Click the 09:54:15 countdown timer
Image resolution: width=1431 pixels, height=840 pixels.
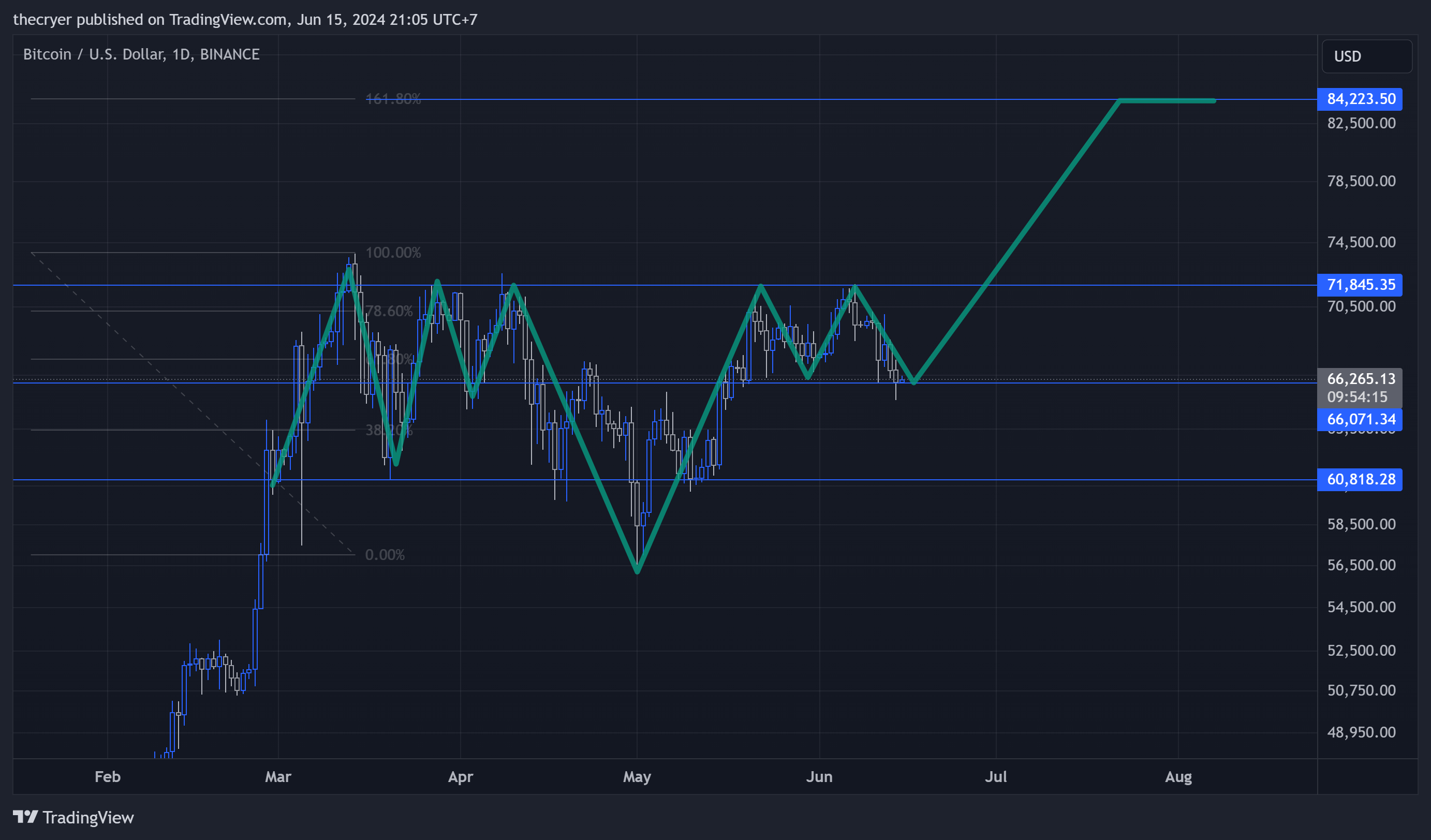pos(1356,397)
